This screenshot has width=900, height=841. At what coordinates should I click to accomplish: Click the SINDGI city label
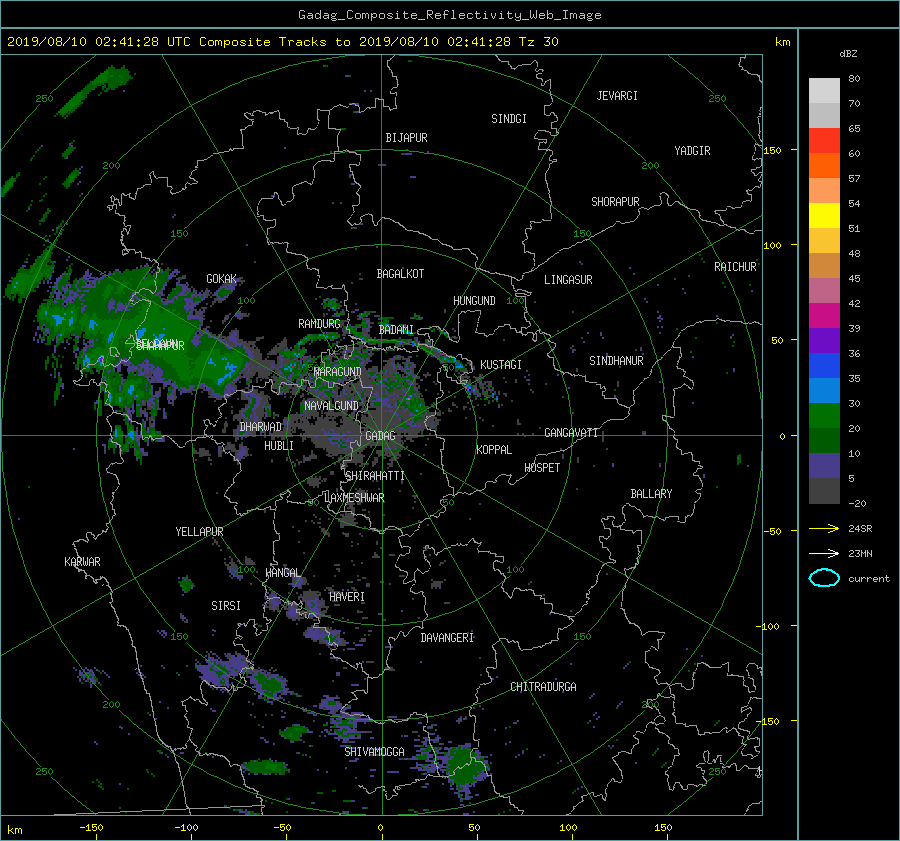pos(509,119)
